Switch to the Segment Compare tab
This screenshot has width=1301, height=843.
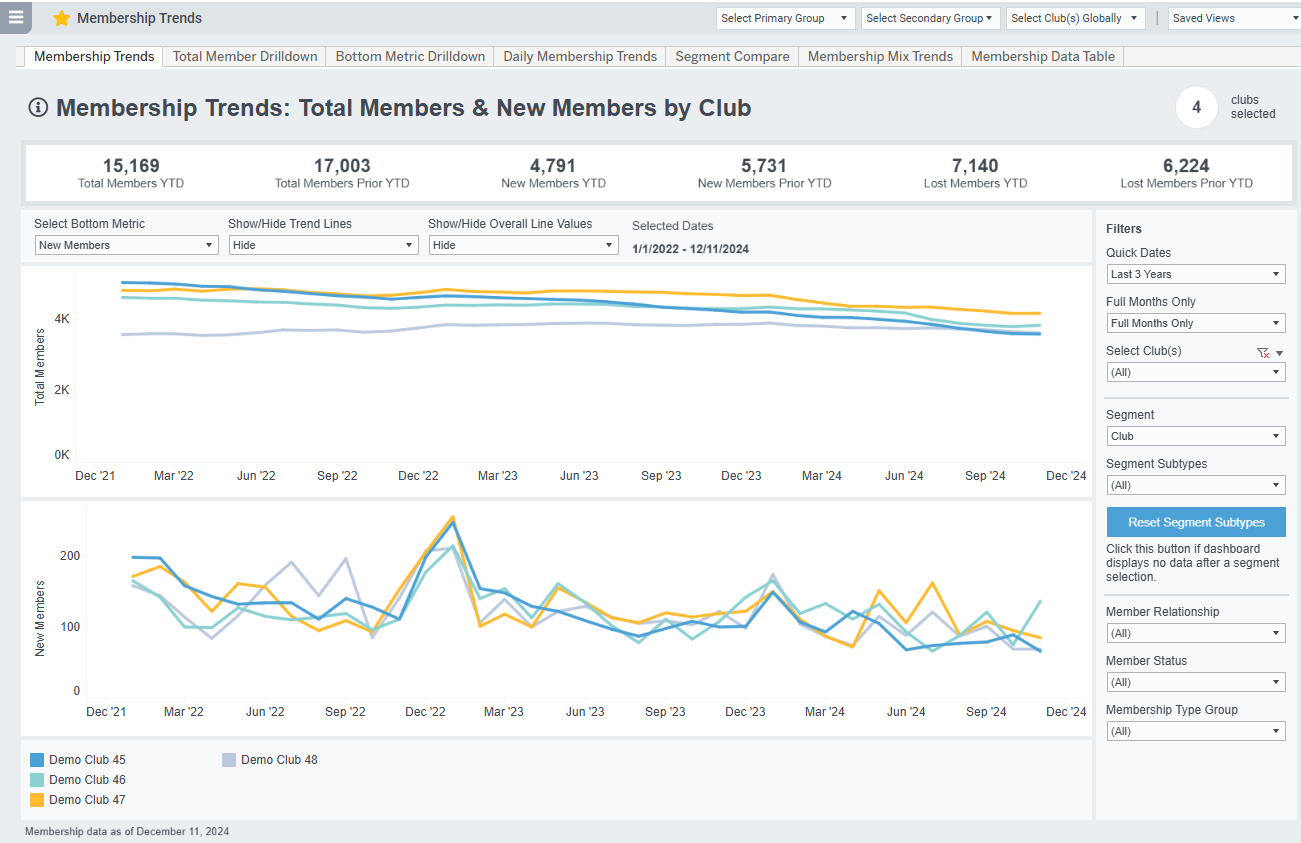(731, 56)
